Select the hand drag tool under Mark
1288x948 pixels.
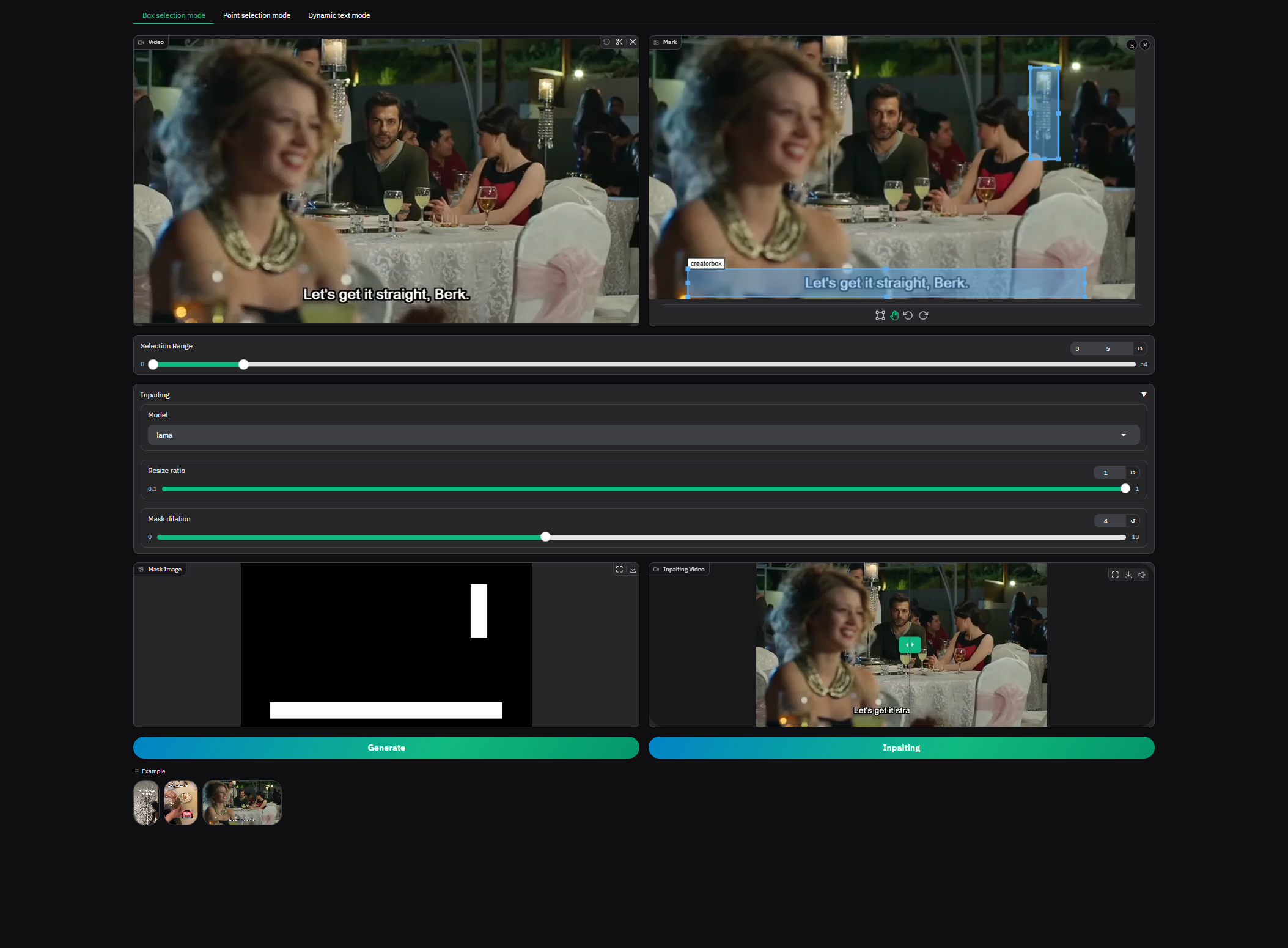point(894,315)
